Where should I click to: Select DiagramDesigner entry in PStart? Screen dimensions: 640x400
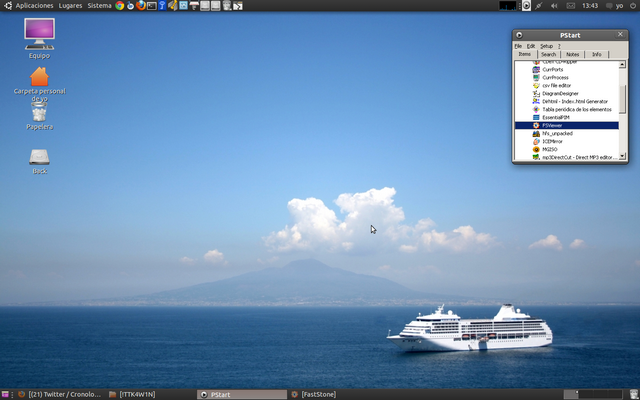pyautogui.click(x=560, y=93)
